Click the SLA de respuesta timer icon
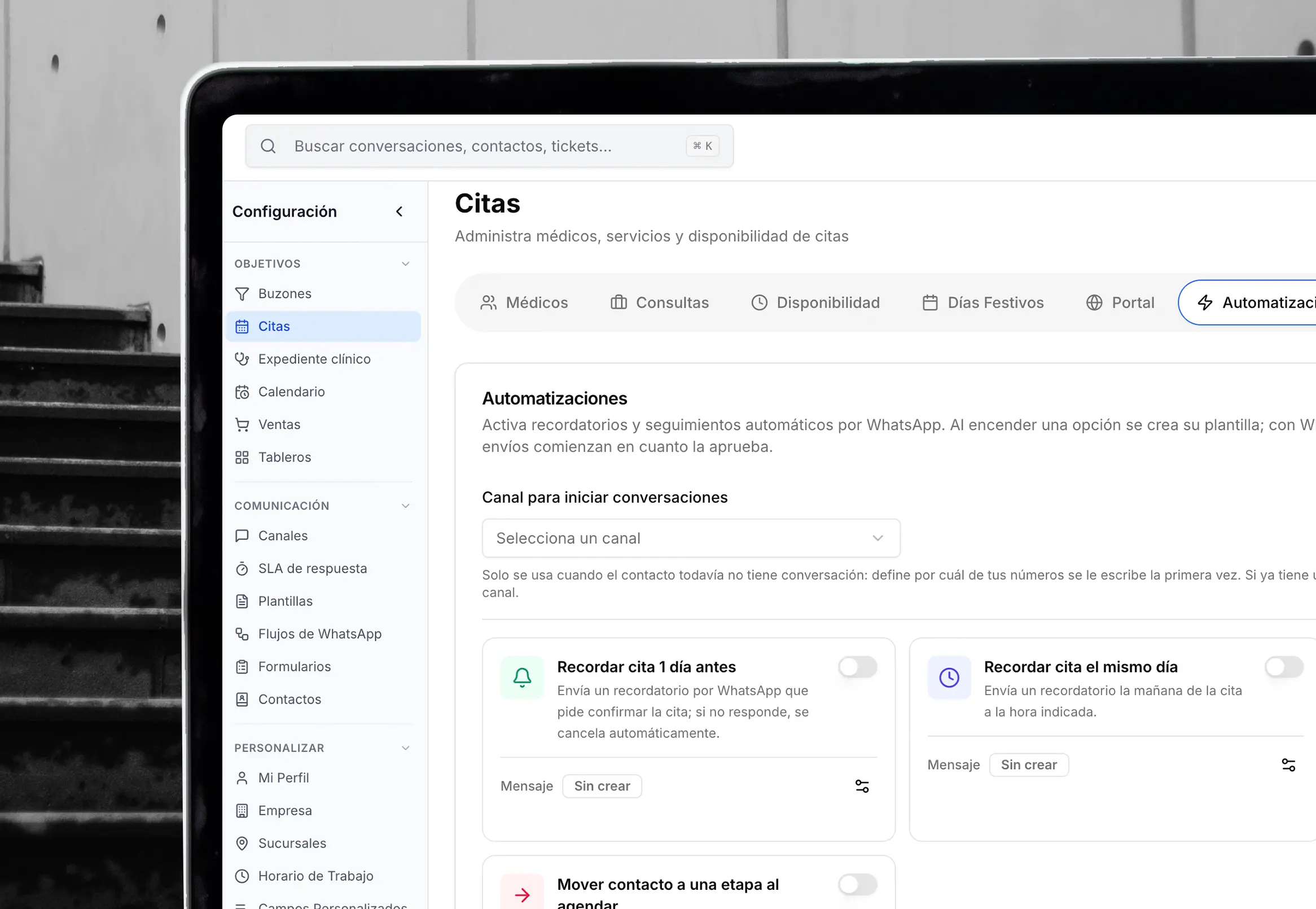The image size is (1316, 909). [242, 568]
